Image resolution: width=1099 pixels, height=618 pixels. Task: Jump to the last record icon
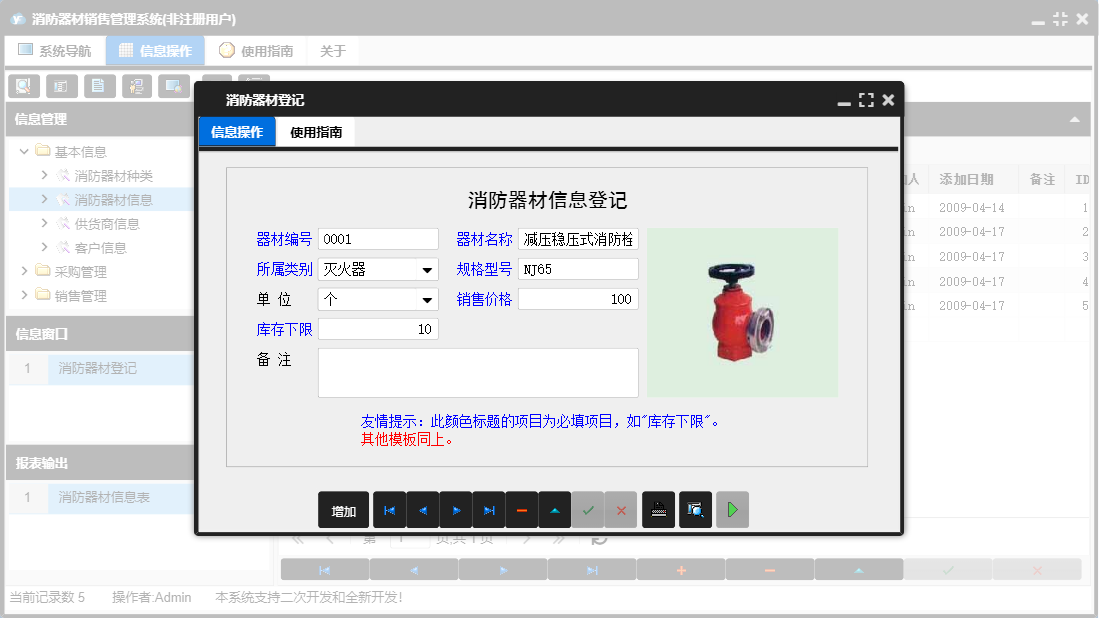[489, 510]
